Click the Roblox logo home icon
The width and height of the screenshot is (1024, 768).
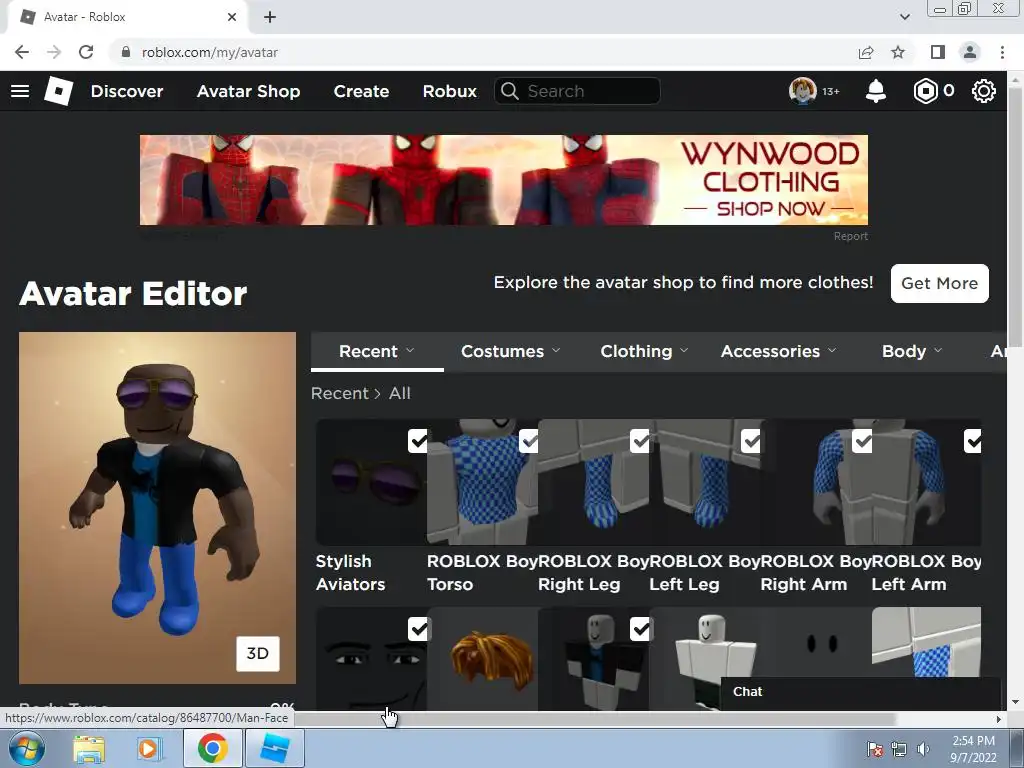point(58,91)
